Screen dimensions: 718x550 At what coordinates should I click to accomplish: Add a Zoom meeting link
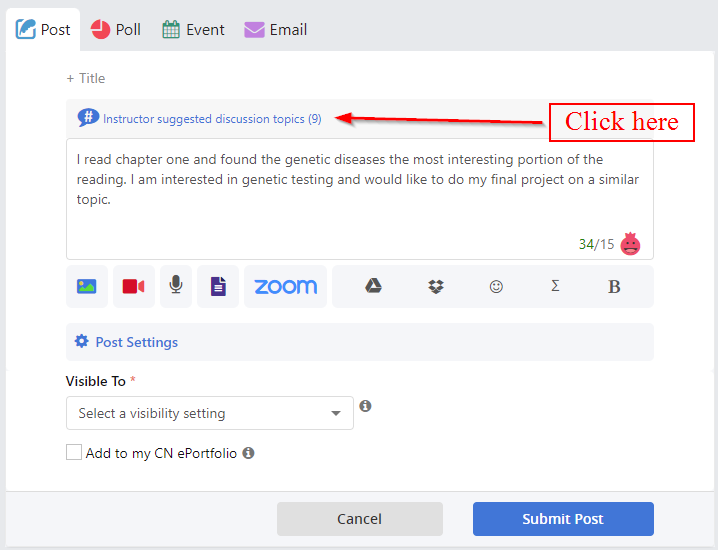[x=285, y=286]
